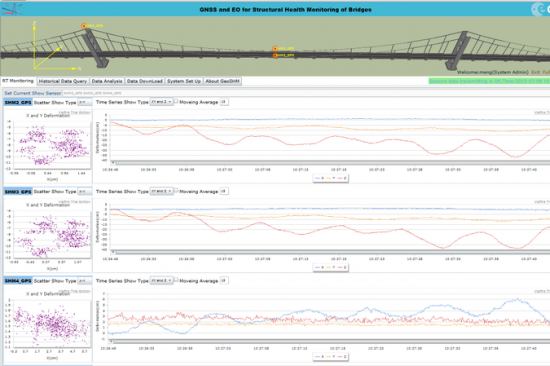Click the Set Current Show Sensor link
This screenshot has height=366, width=550.
tap(33, 93)
